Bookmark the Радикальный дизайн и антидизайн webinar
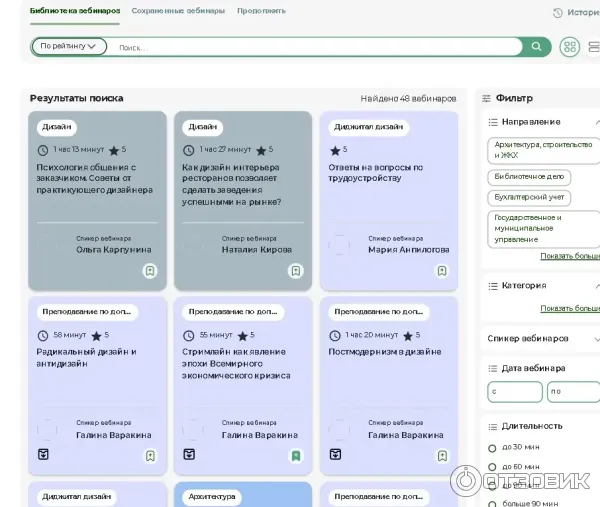 150,456
